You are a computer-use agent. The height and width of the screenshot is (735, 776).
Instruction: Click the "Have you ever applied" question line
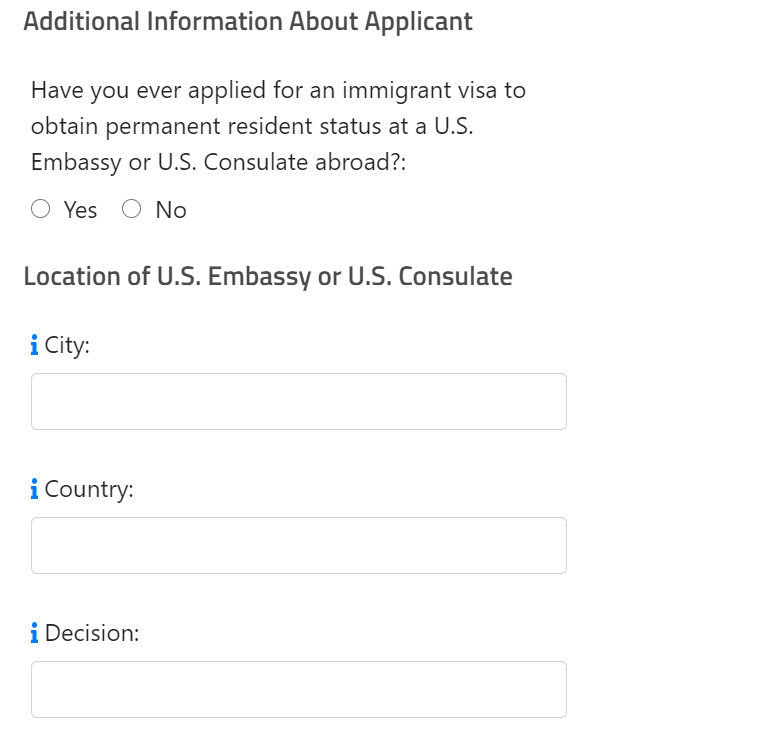click(278, 91)
